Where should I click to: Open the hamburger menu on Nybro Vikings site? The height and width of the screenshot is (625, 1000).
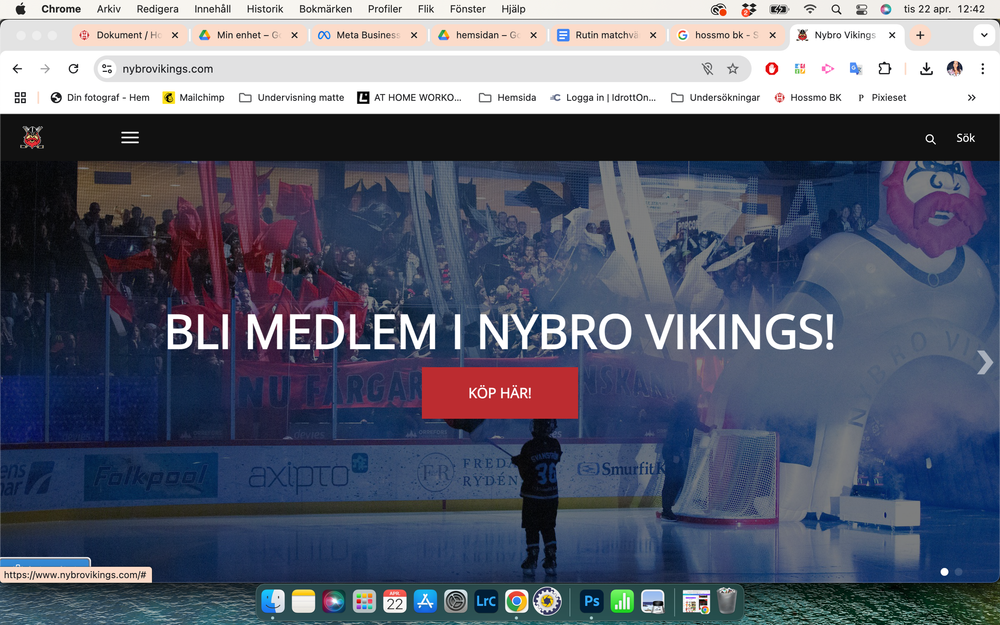coord(130,138)
